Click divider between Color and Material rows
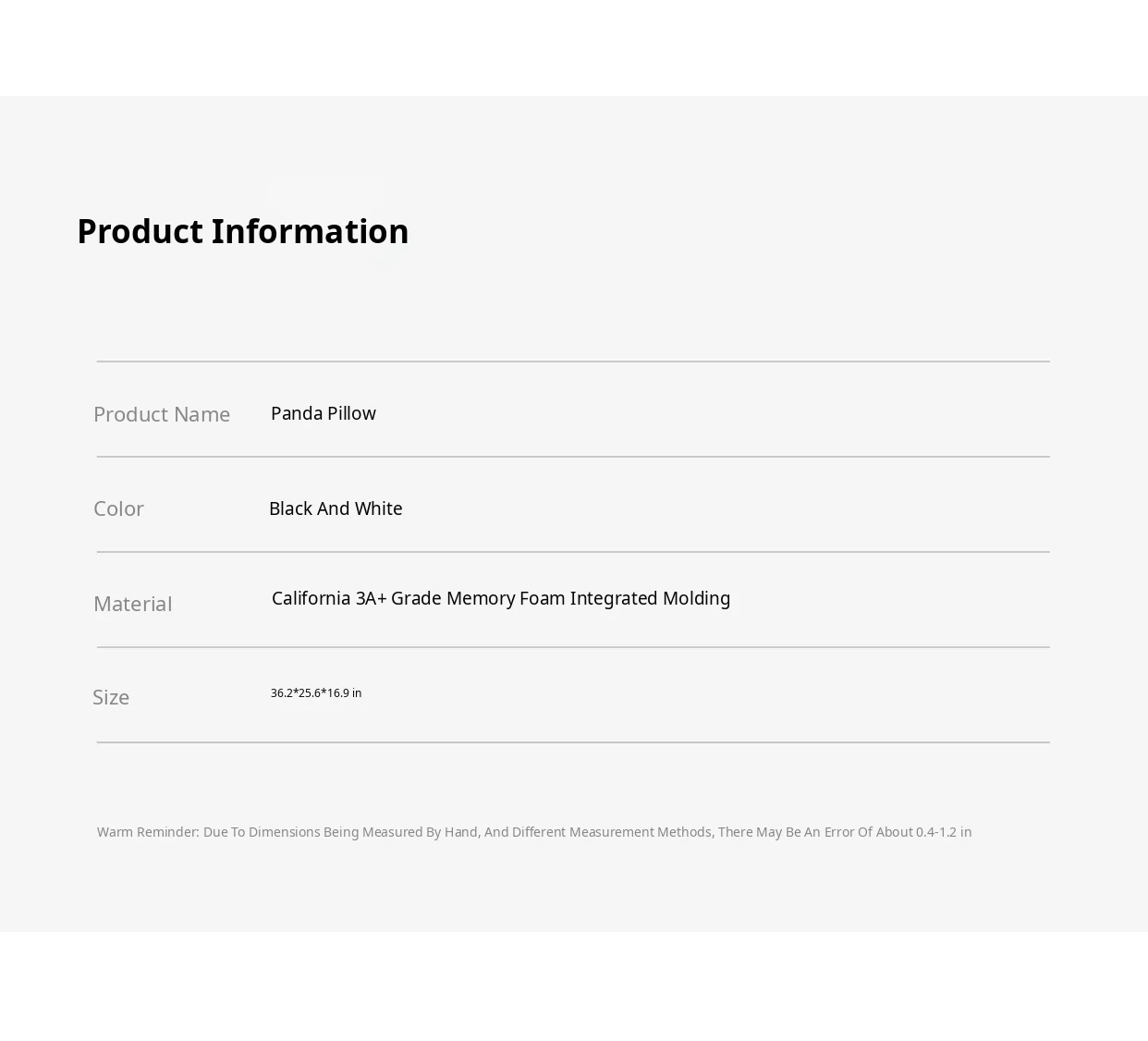This screenshot has width=1148, height=1041. (x=573, y=552)
